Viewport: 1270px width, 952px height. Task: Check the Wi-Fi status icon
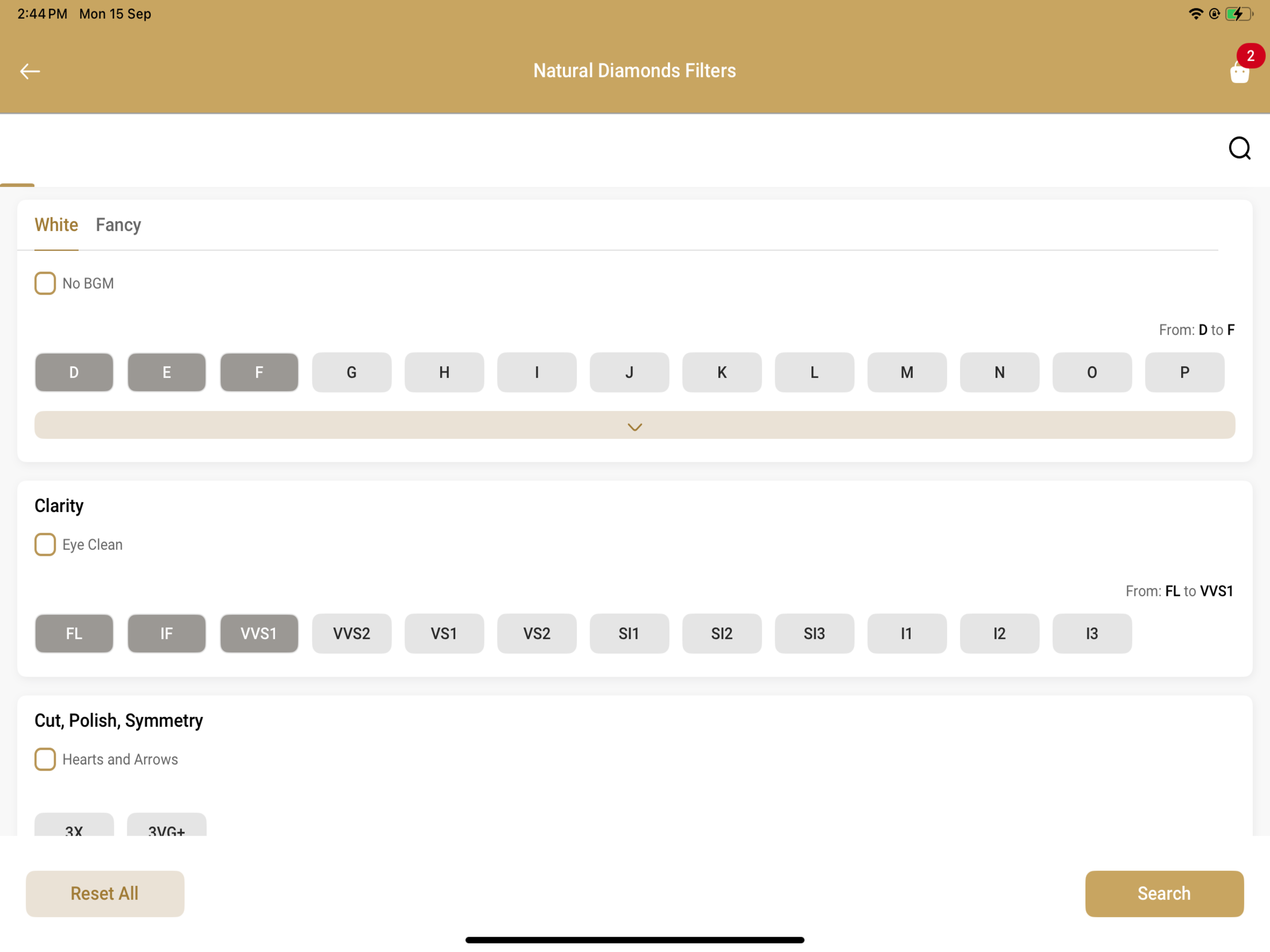tap(1196, 14)
